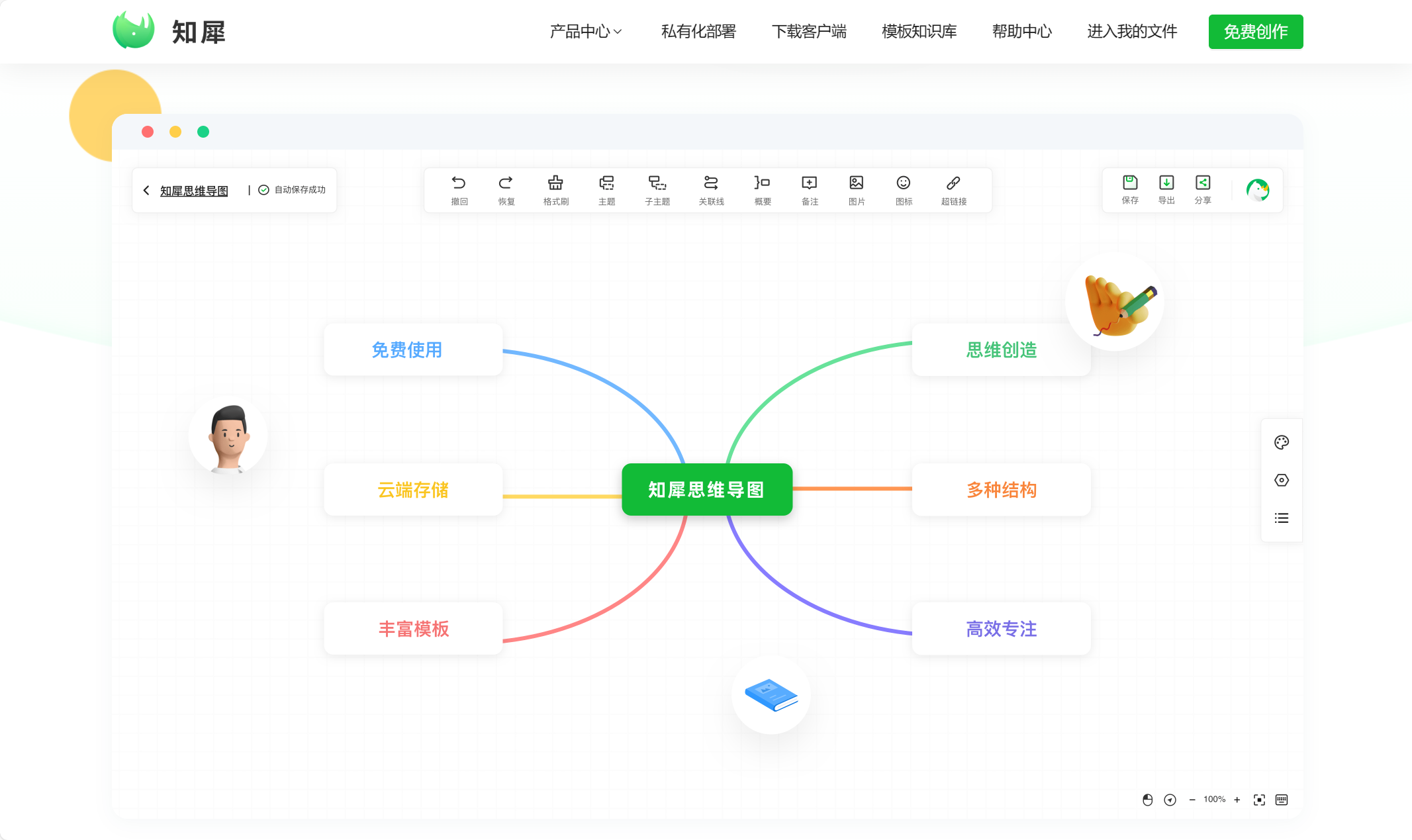Image resolution: width=1412 pixels, height=840 pixels.
Task: Add a subtopic with 子主题 icon
Action: click(x=657, y=183)
